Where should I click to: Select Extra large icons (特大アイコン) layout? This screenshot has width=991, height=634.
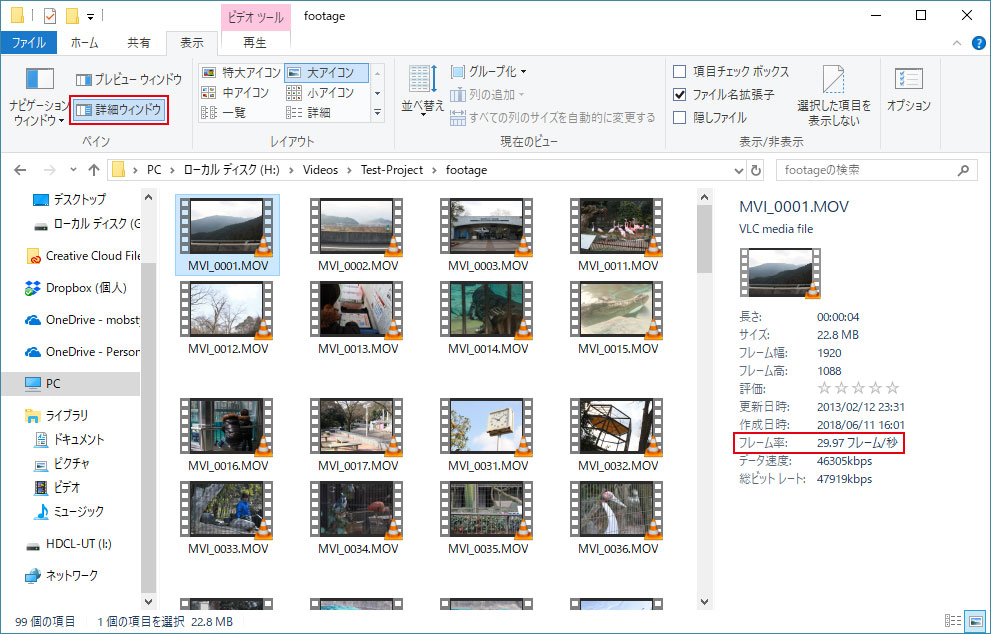[241, 73]
